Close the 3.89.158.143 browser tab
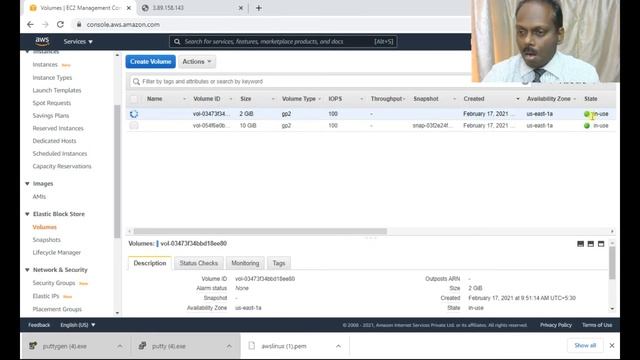Viewport: 640px width, 360px height. [x=241, y=8]
